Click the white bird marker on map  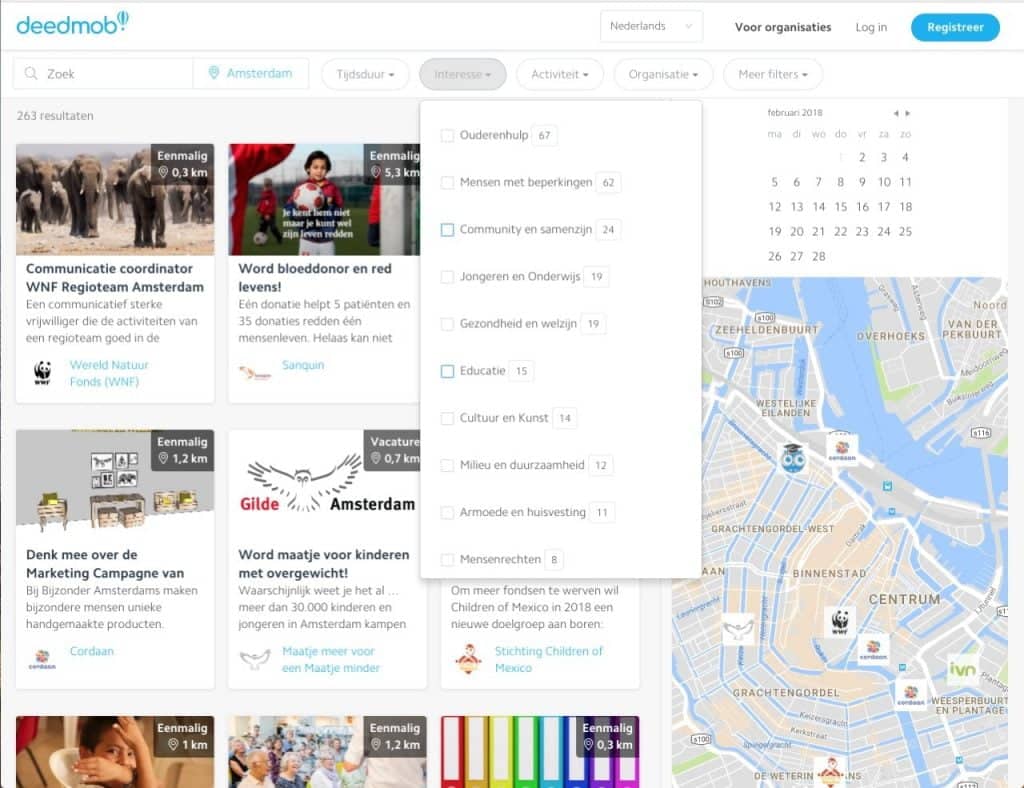pos(738,629)
